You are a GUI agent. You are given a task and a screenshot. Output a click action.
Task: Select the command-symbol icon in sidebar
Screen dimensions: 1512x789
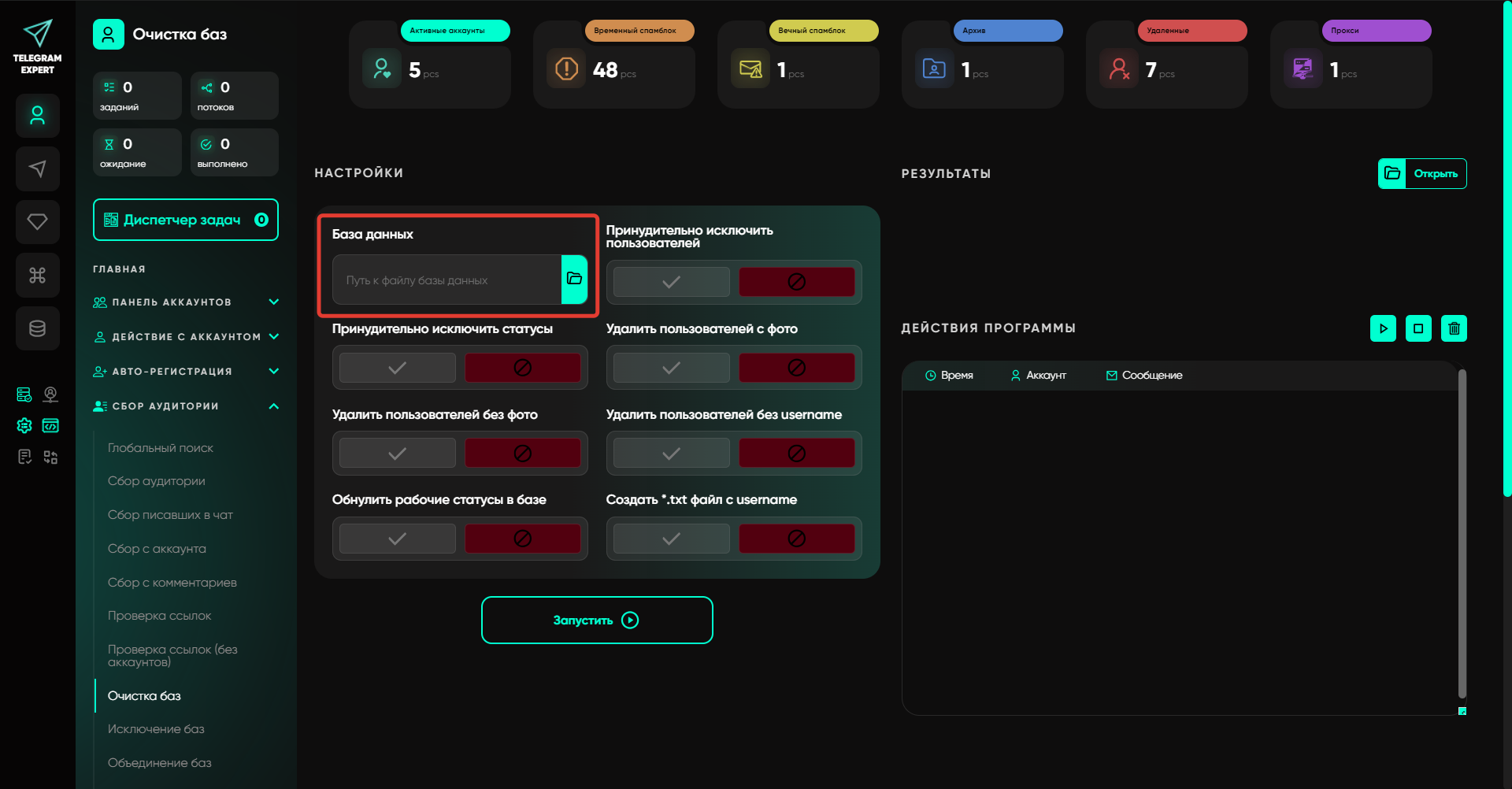[38, 275]
